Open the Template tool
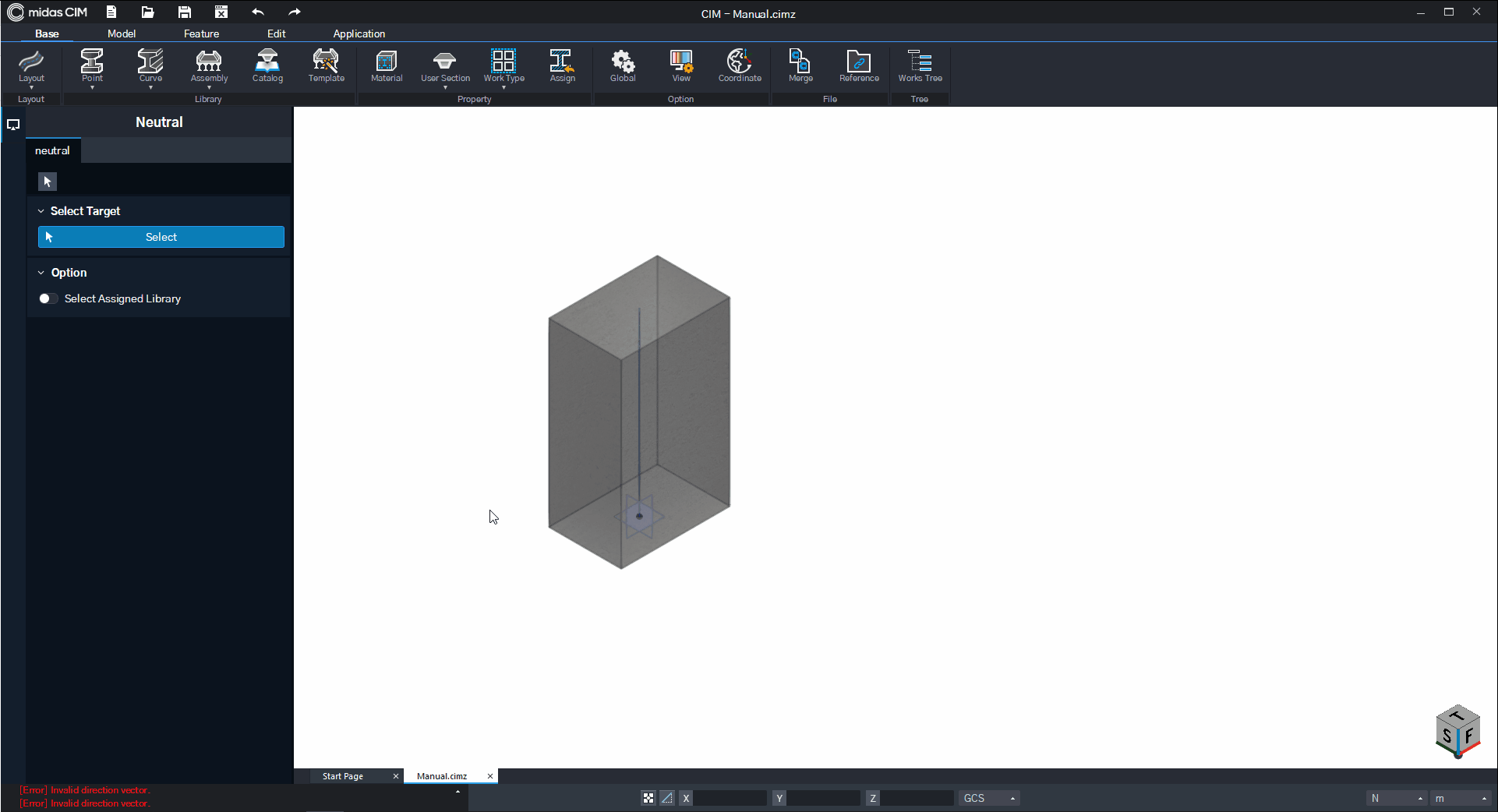 [326, 65]
